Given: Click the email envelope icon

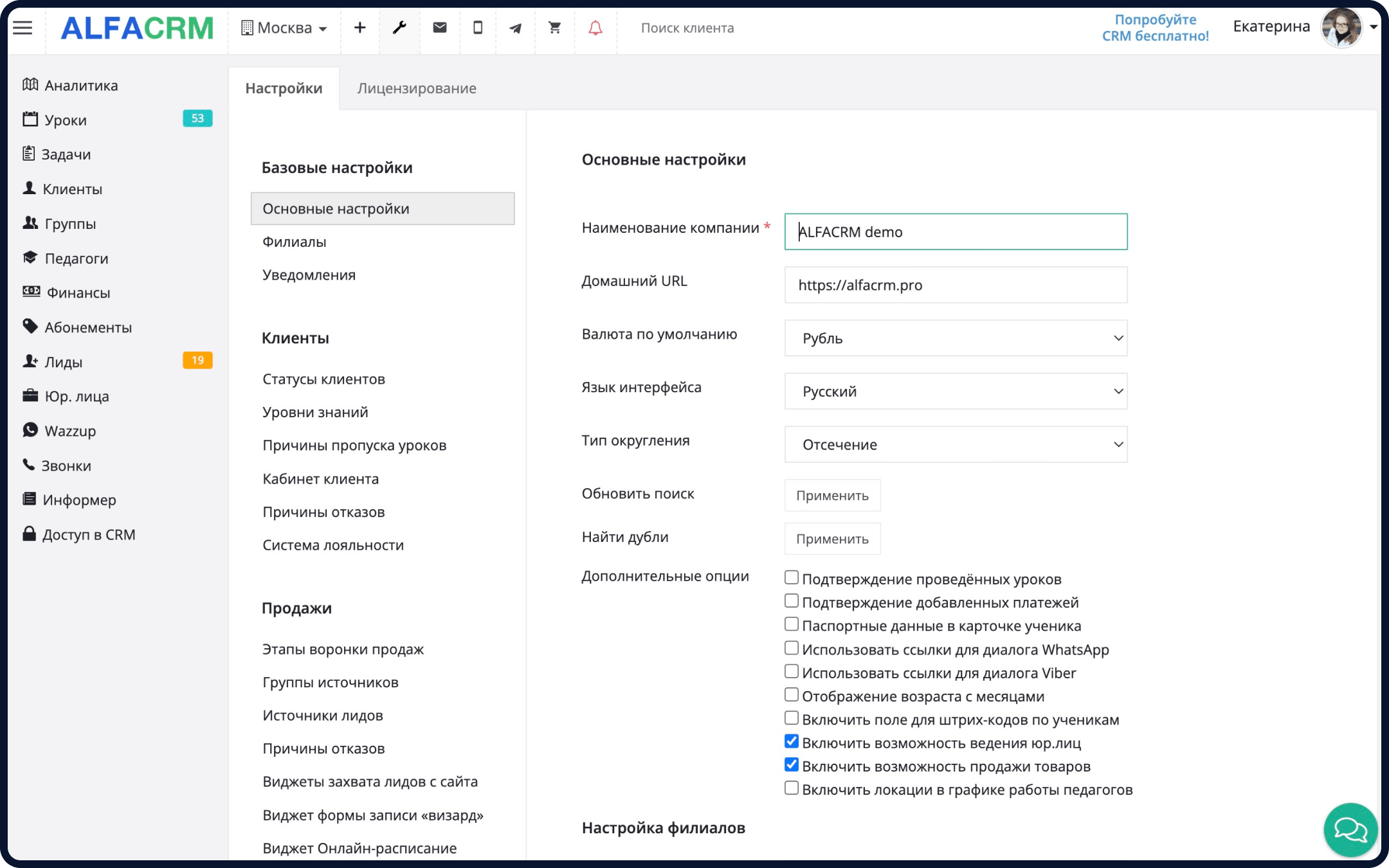Looking at the screenshot, I should [440, 28].
